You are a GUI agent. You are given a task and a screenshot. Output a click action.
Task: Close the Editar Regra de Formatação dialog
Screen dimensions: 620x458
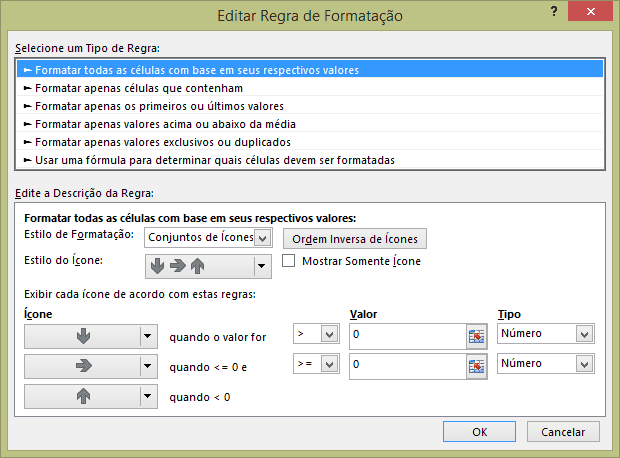click(591, 11)
